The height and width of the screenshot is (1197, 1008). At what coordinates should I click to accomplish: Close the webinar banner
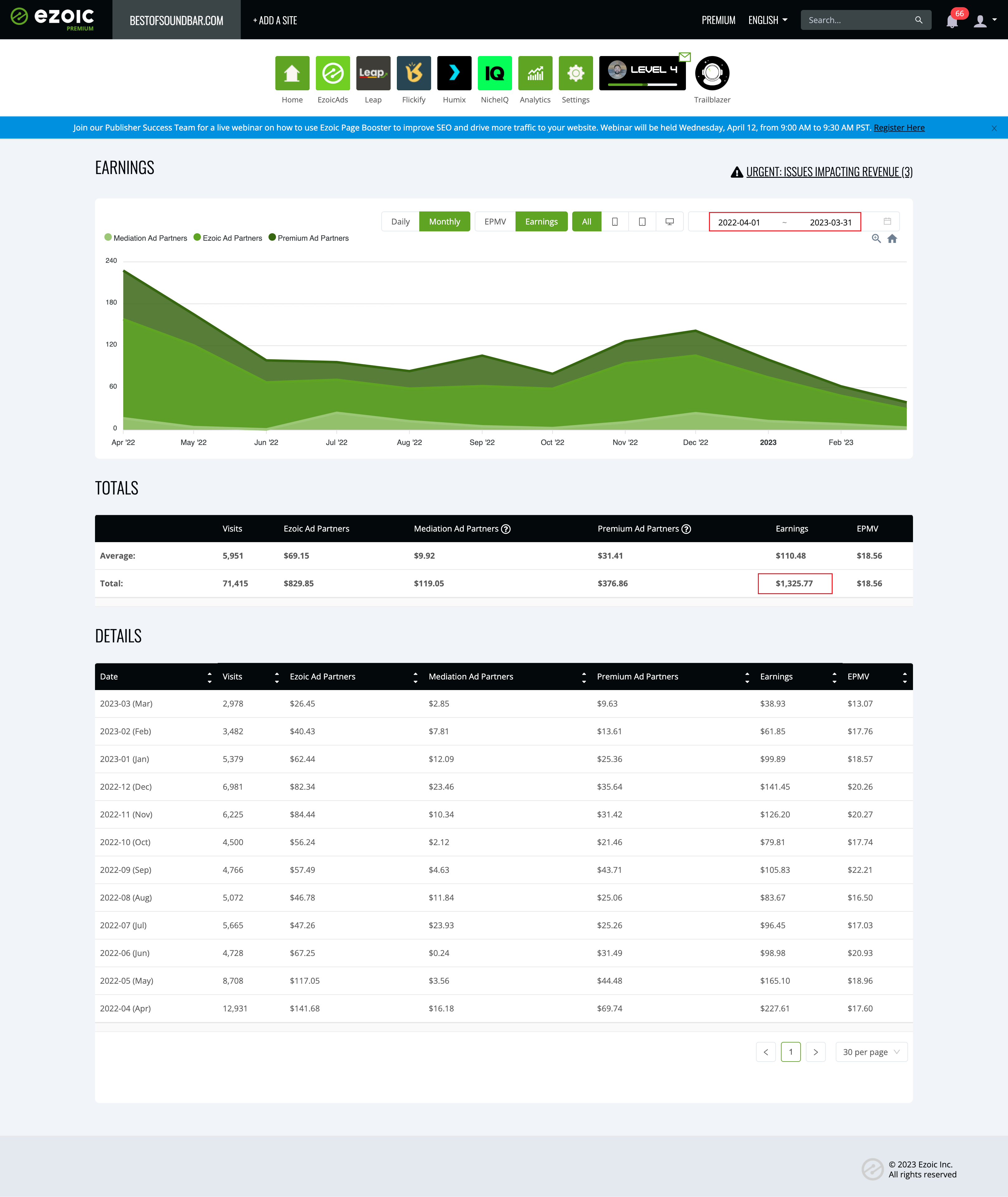pyautogui.click(x=994, y=128)
